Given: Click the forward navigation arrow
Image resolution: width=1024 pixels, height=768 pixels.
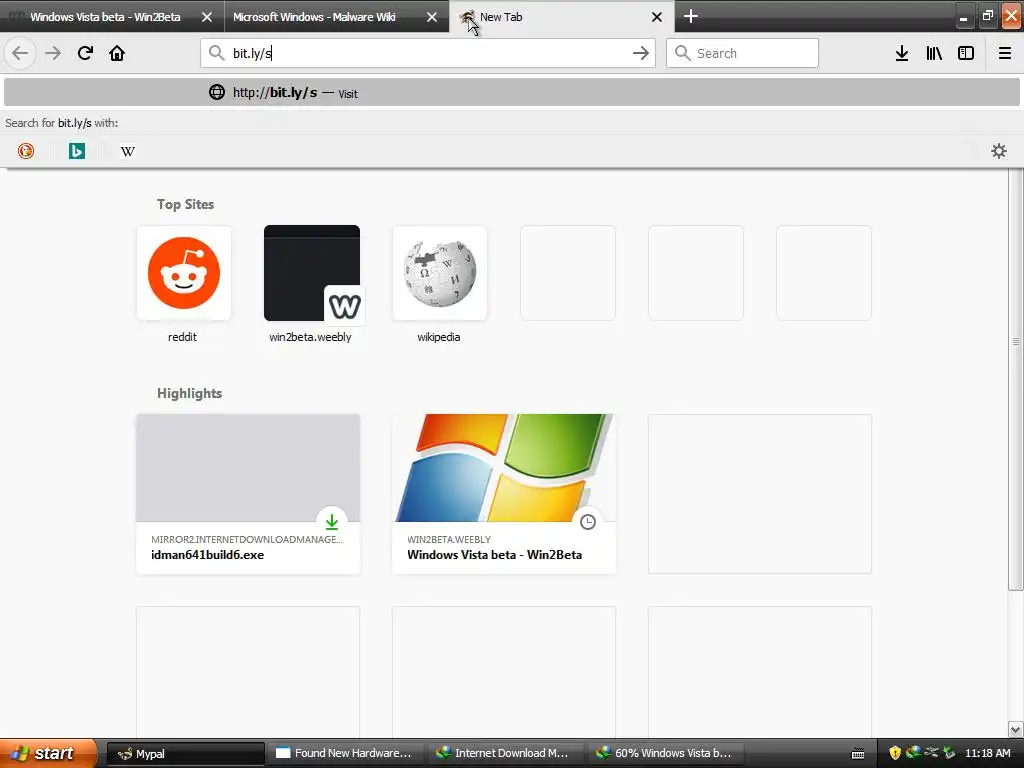Looking at the screenshot, I should (x=53, y=53).
